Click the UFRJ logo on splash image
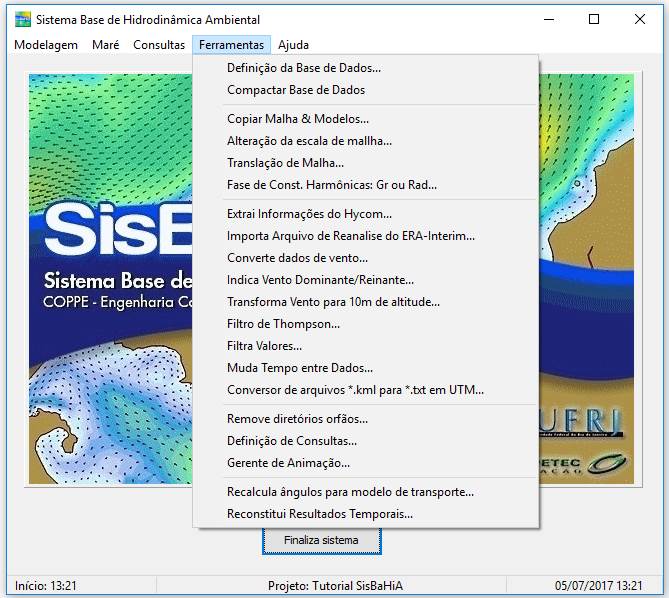 tap(580, 422)
